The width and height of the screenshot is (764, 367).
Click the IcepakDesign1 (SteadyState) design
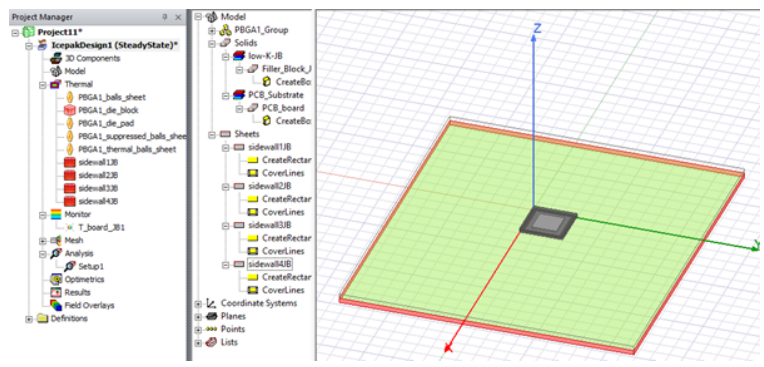click(x=115, y=45)
